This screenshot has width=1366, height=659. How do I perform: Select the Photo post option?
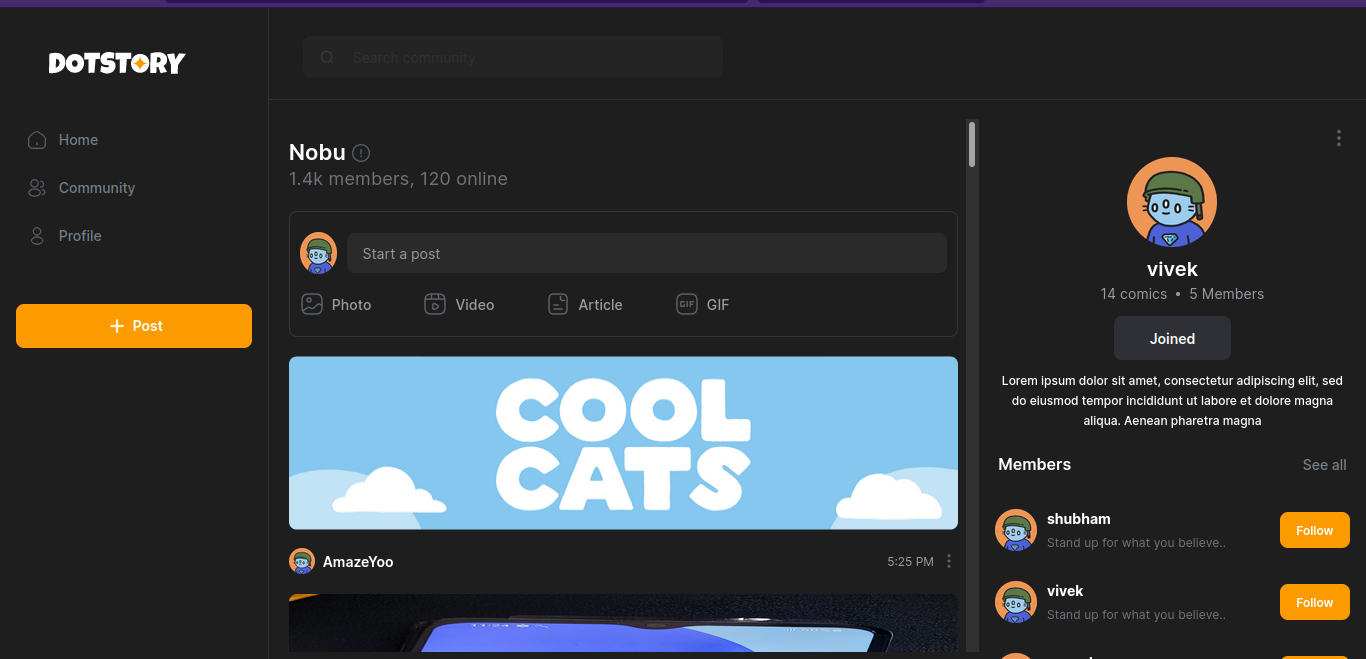click(337, 305)
